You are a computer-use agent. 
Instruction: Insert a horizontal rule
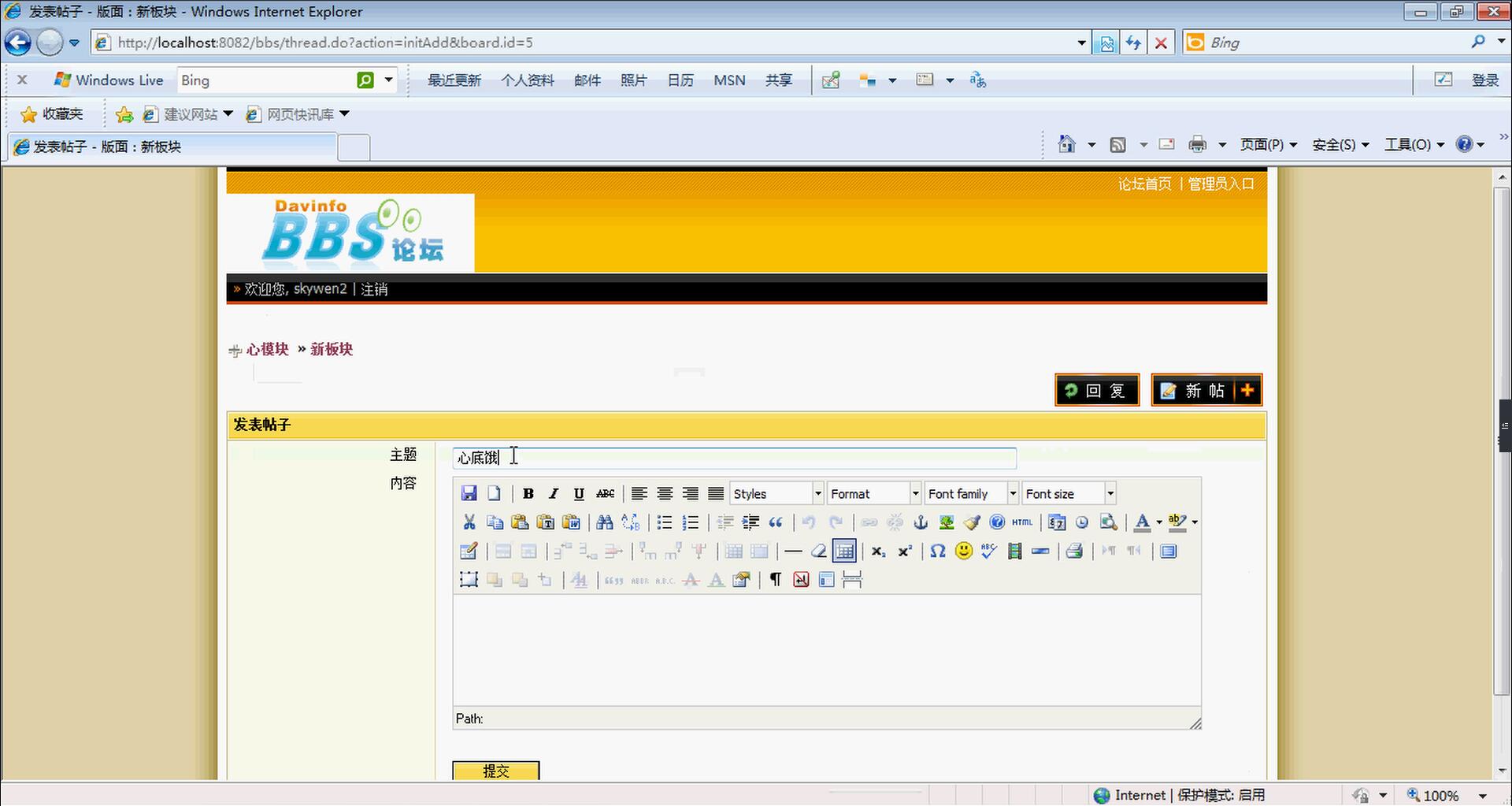(x=794, y=551)
